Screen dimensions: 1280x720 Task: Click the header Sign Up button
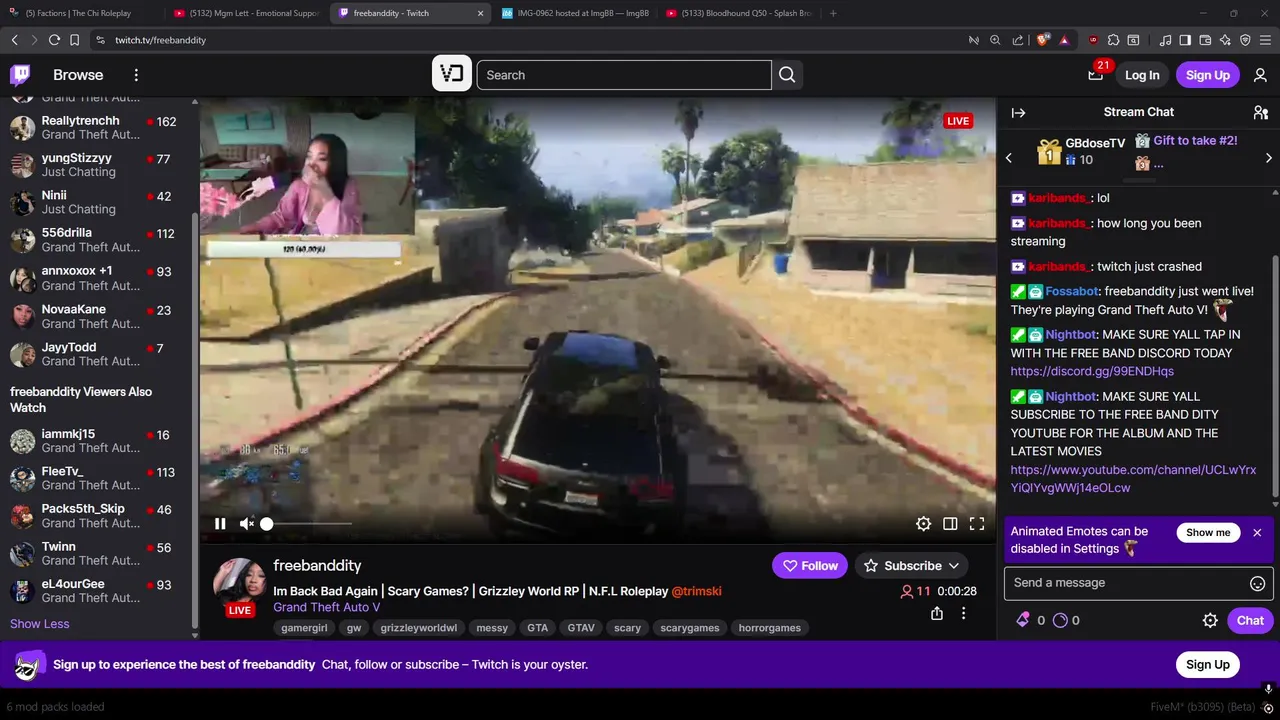pyautogui.click(x=1208, y=75)
